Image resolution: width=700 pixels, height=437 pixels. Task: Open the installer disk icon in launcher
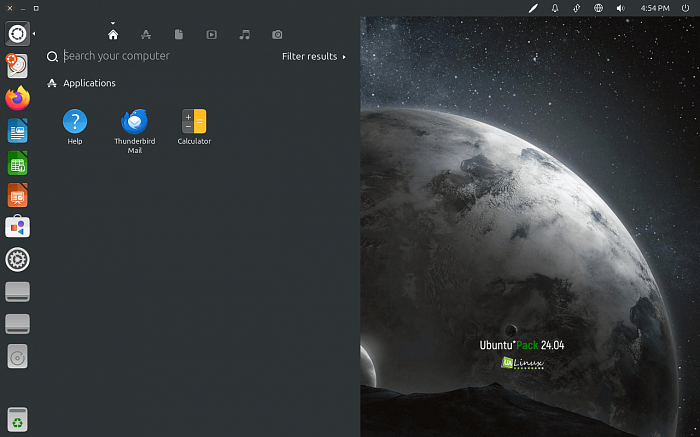pyautogui.click(x=17, y=66)
